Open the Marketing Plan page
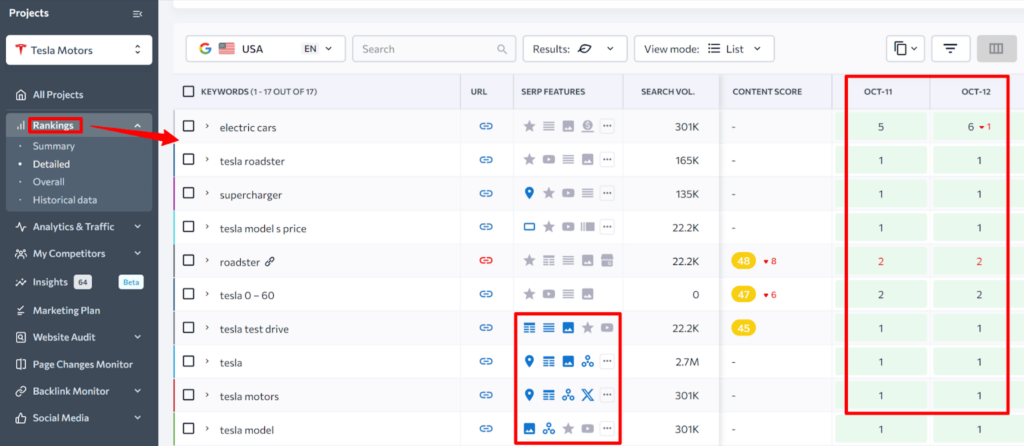Image resolution: width=1024 pixels, height=446 pixels. [67, 311]
